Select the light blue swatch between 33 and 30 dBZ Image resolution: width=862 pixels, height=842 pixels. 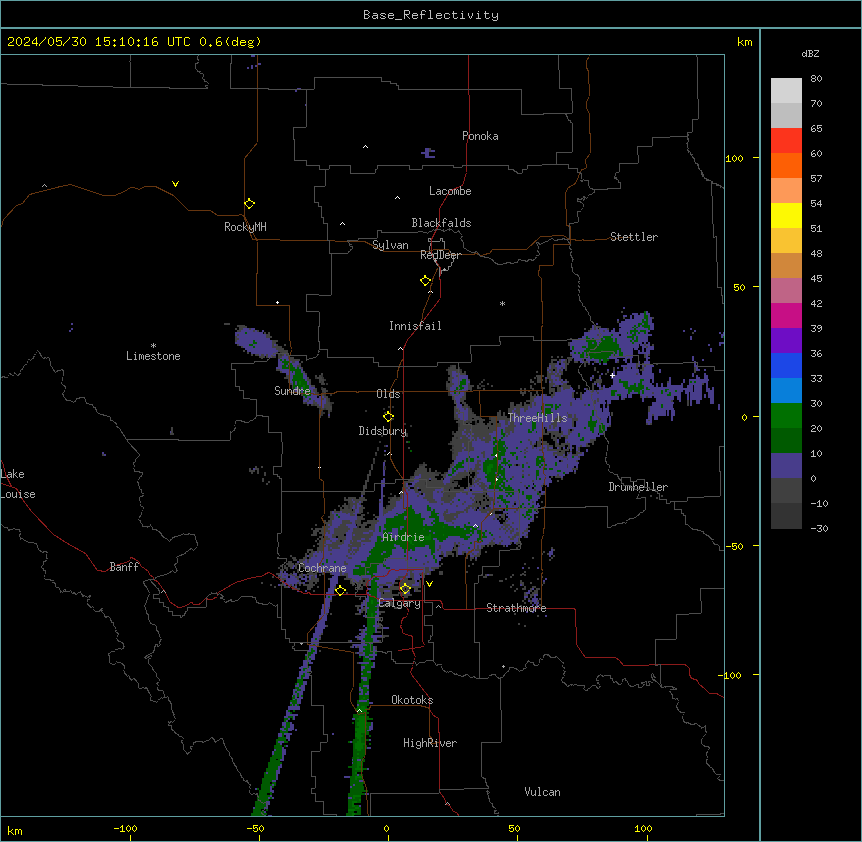(786, 391)
